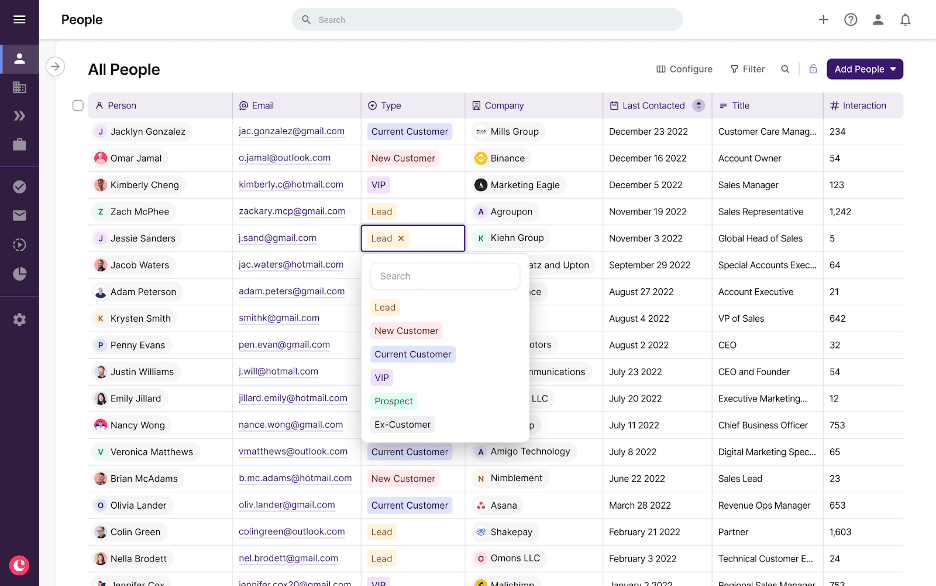This screenshot has width=936, height=586.
Task: Open the hamburger navigation menu
Action: 19,19
